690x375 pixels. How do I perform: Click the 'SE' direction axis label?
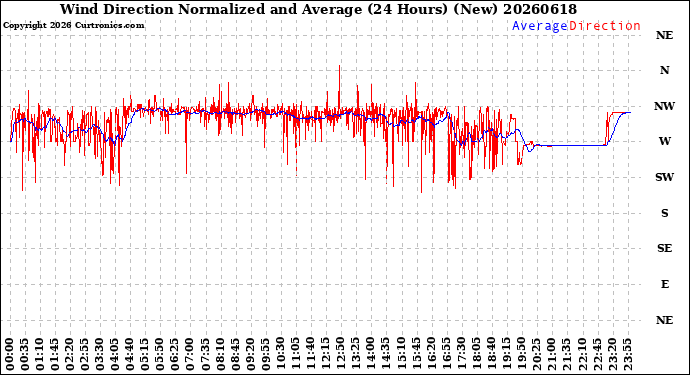click(664, 248)
